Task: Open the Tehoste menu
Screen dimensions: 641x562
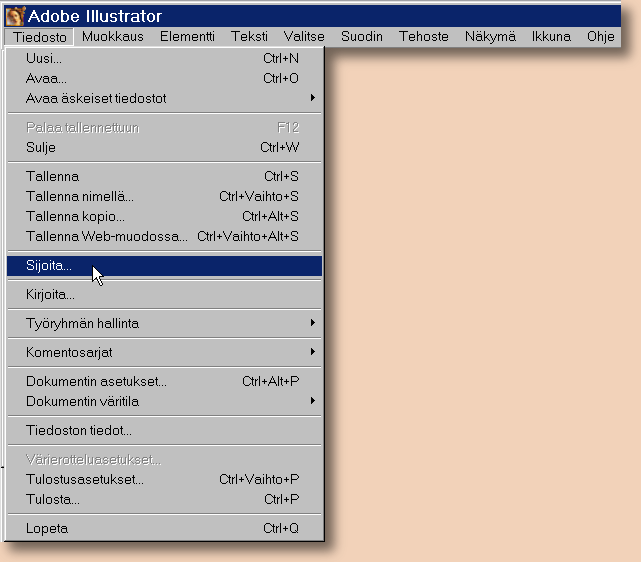Action: 424,37
